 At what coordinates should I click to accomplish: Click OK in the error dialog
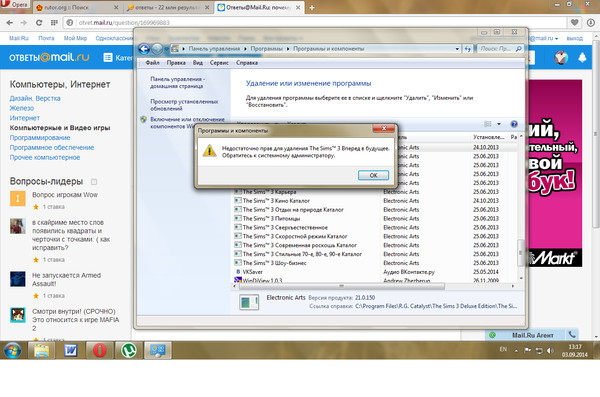pyautogui.click(x=373, y=175)
